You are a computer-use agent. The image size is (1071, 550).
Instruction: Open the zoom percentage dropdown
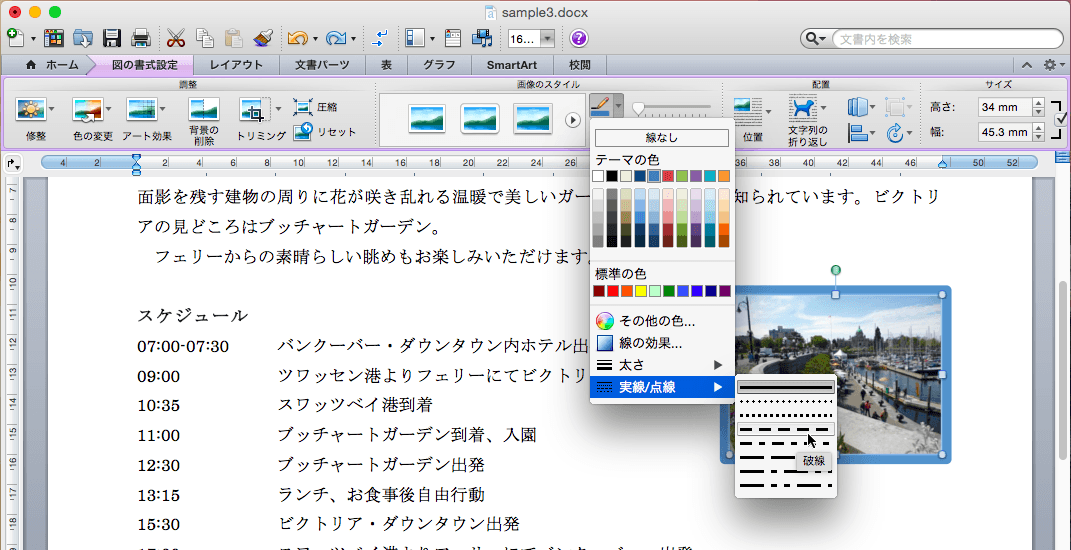tap(549, 39)
